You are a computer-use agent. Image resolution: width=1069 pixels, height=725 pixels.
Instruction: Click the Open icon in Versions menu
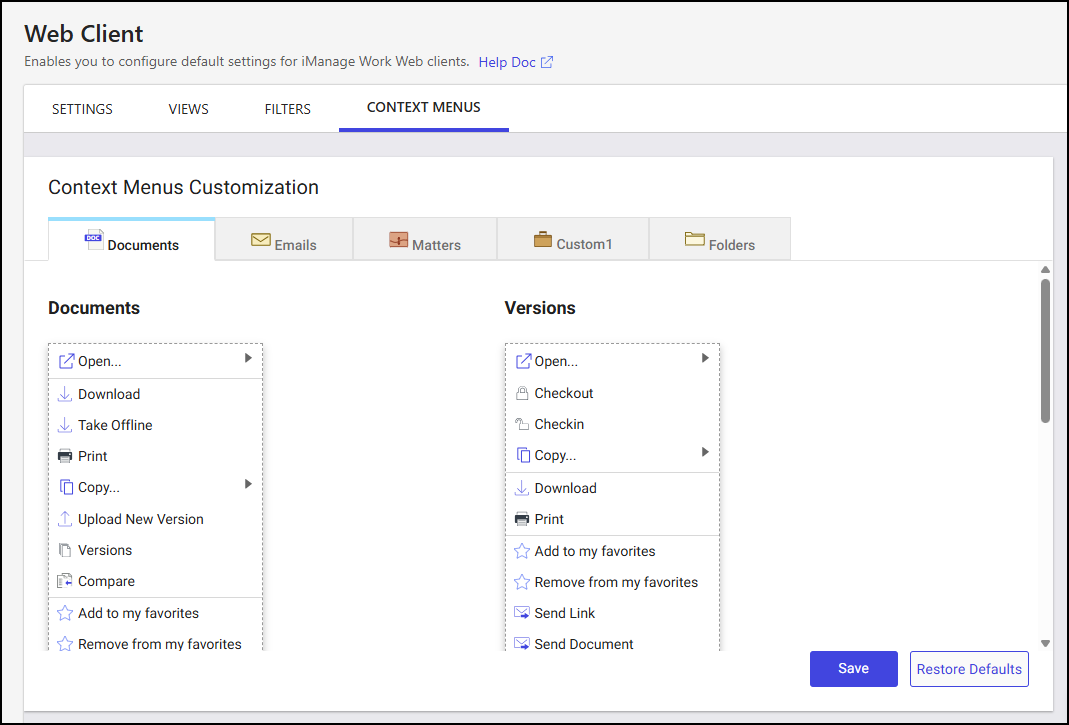tap(522, 361)
